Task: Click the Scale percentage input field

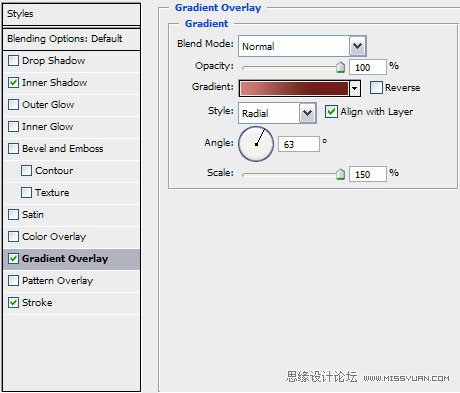Action: 368,174
